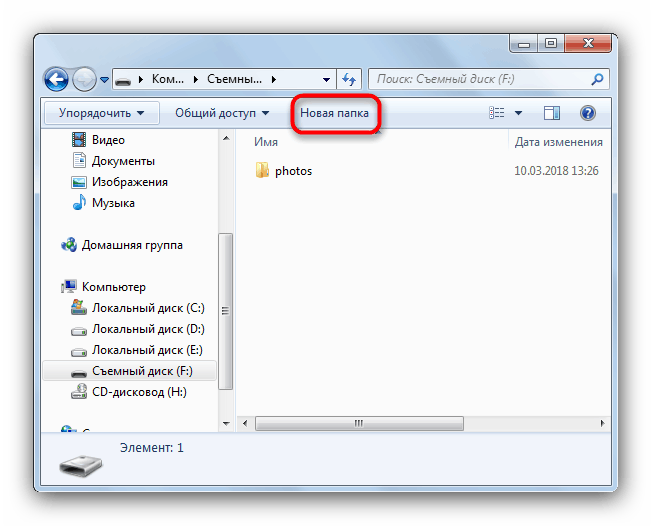Open CD-дисковод (H:)

pos(139,392)
